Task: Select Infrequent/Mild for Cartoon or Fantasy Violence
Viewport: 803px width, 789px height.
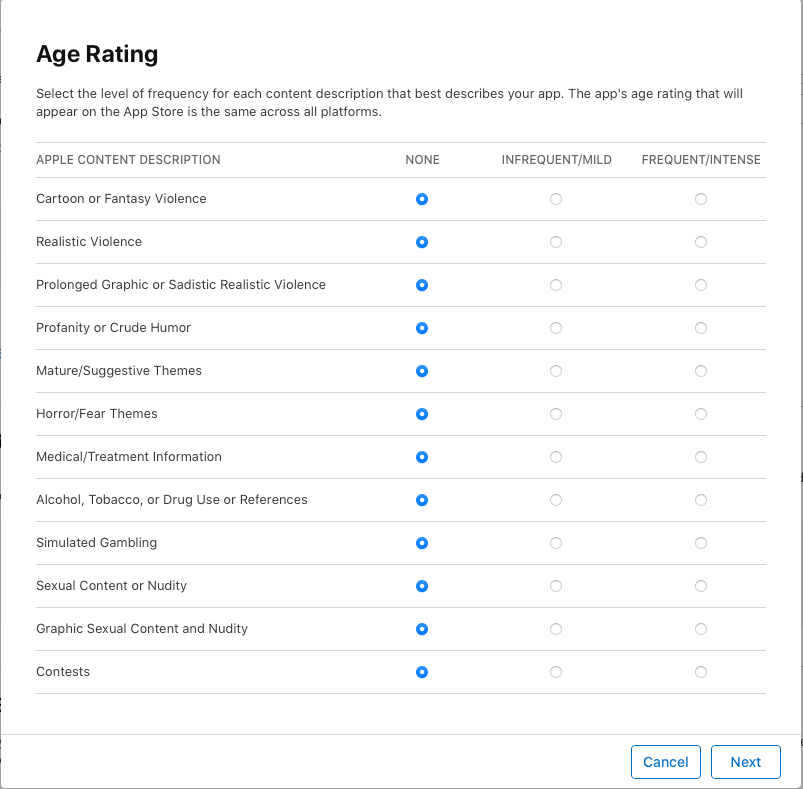Action: (x=556, y=199)
